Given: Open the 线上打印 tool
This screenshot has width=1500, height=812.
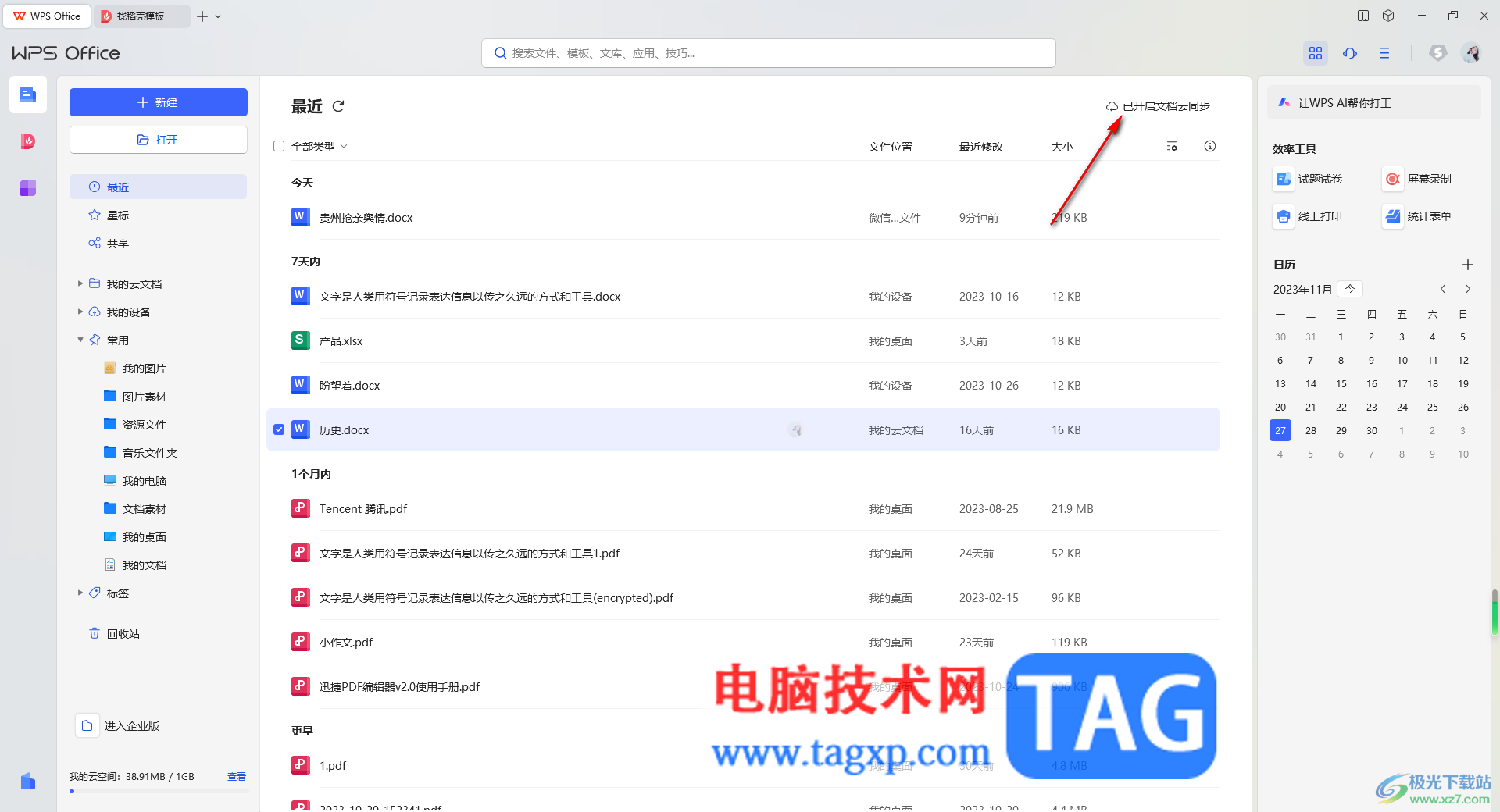Looking at the screenshot, I should click(x=1308, y=216).
